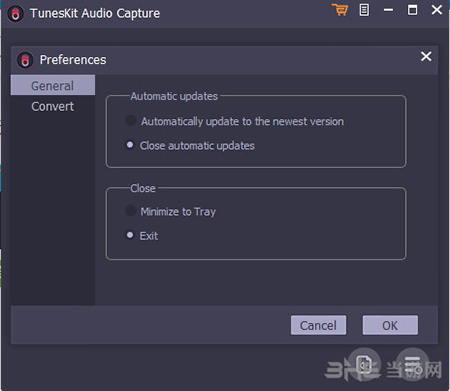
Task: Open the shopping cart purchase icon
Action: [340, 10]
